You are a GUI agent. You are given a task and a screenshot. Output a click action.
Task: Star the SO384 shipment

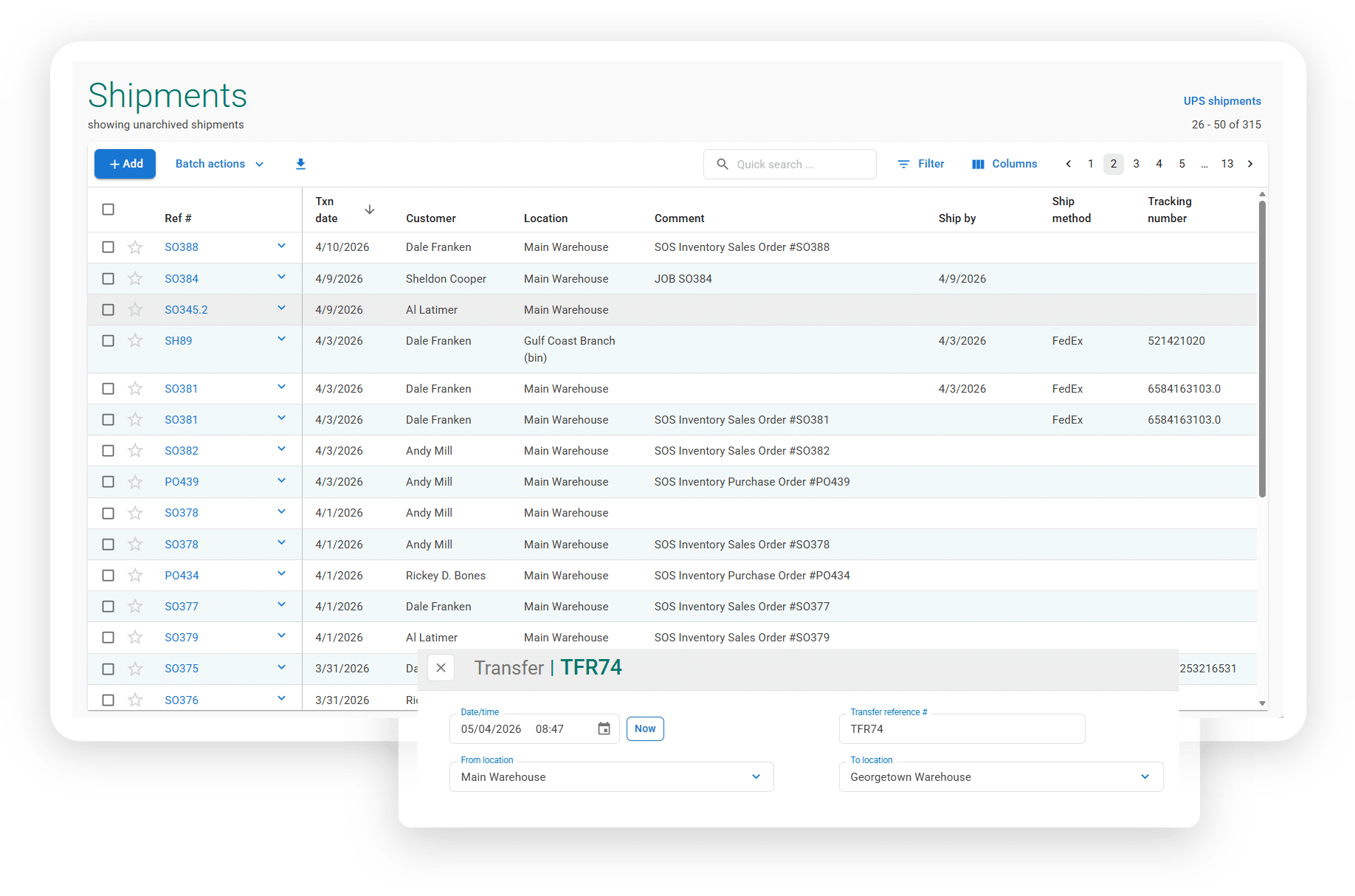point(135,279)
